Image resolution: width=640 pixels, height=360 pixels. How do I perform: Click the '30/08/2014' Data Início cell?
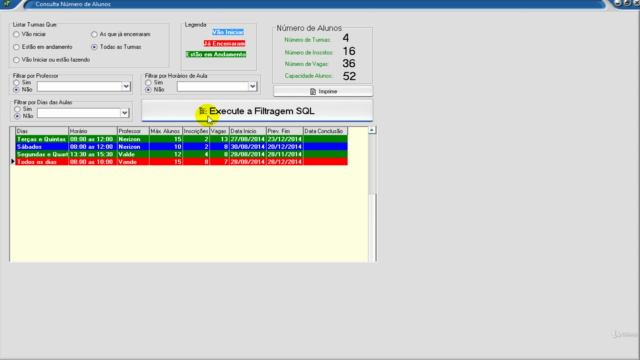tap(248, 147)
